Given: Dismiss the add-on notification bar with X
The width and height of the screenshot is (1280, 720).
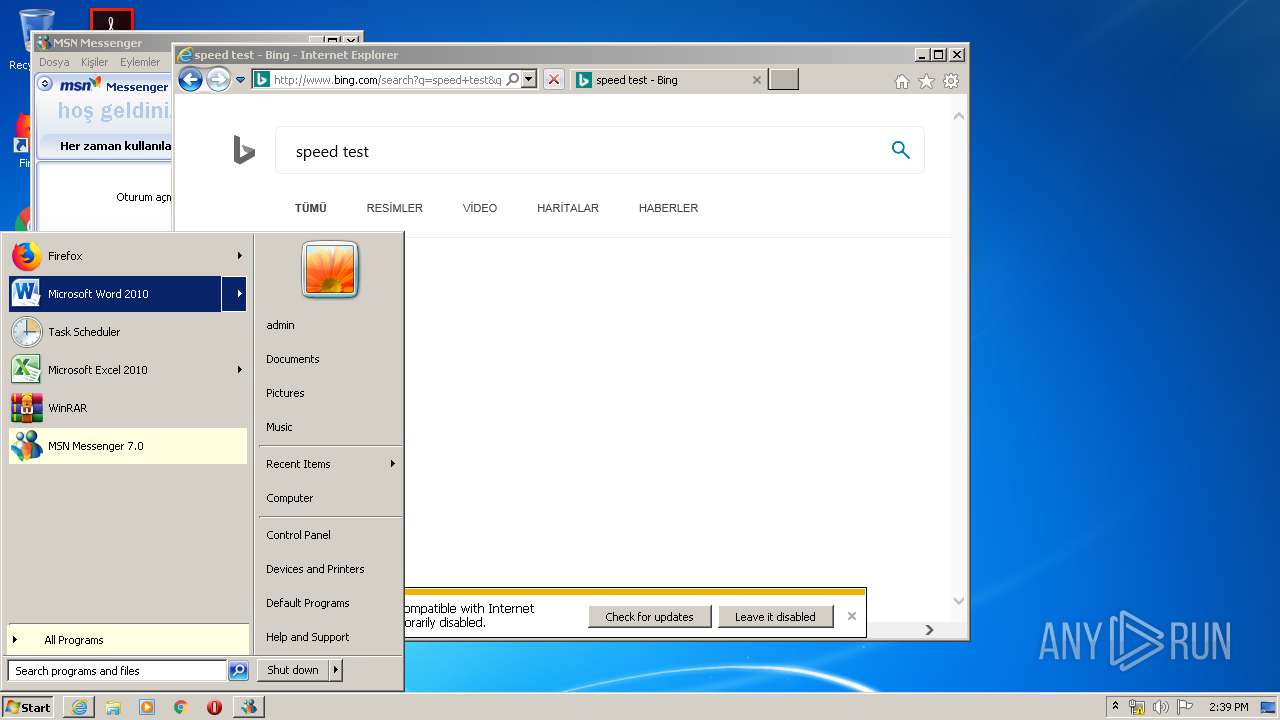Looking at the screenshot, I should click(852, 616).
